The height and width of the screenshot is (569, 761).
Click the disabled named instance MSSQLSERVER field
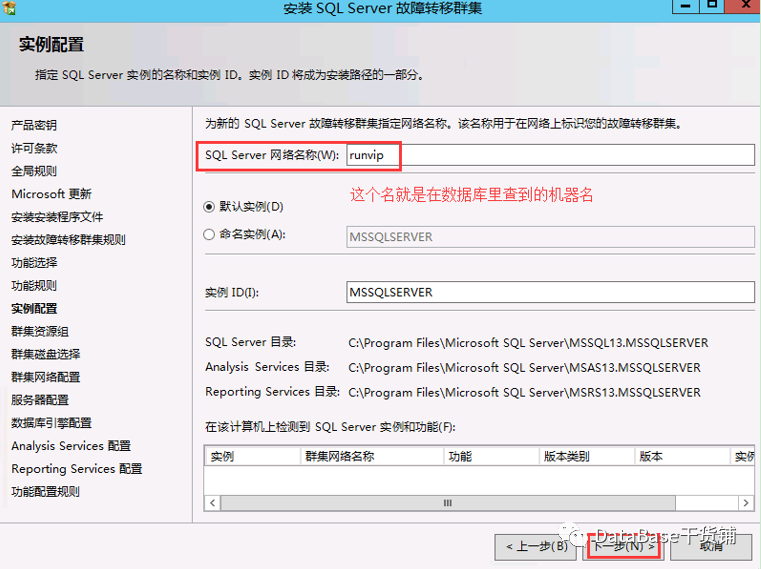550,237
